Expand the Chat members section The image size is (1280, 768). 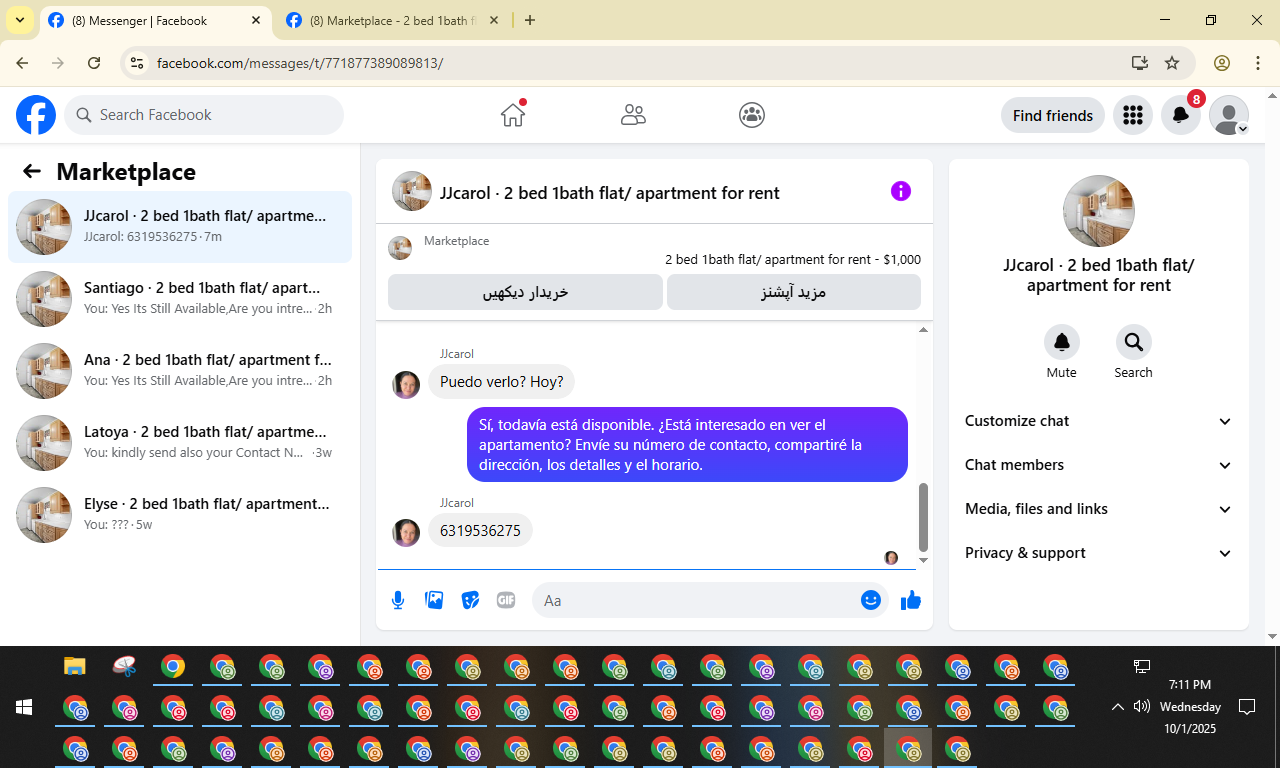click(x=1099, y=465)
